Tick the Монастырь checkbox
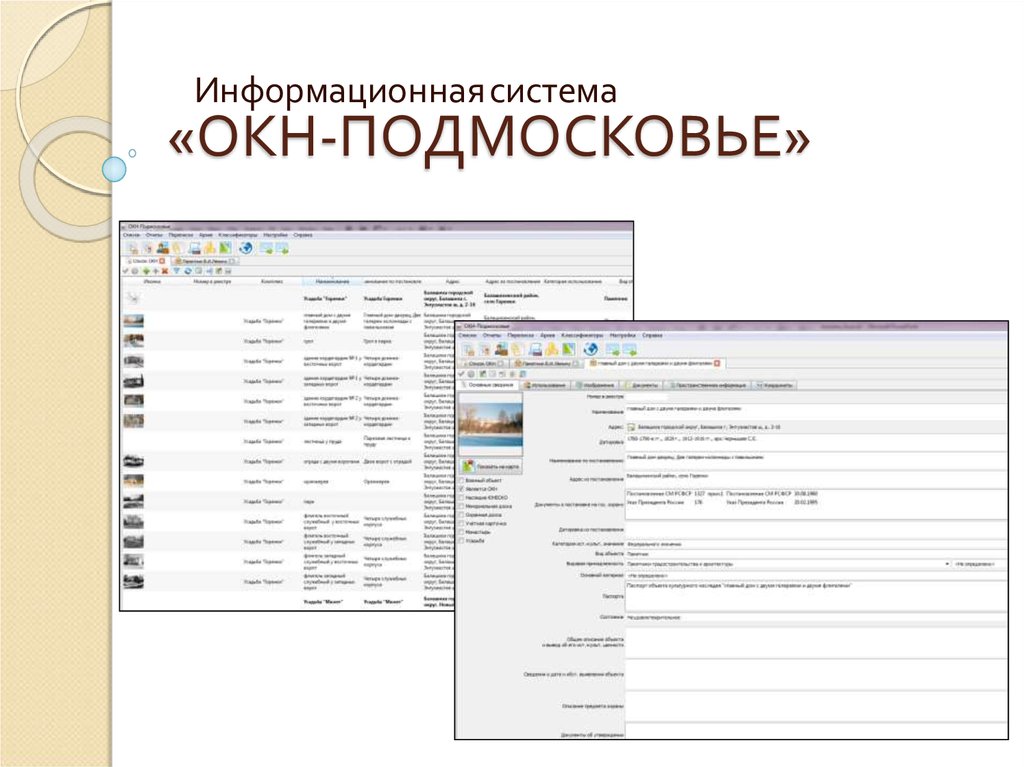 pos(461,532)
